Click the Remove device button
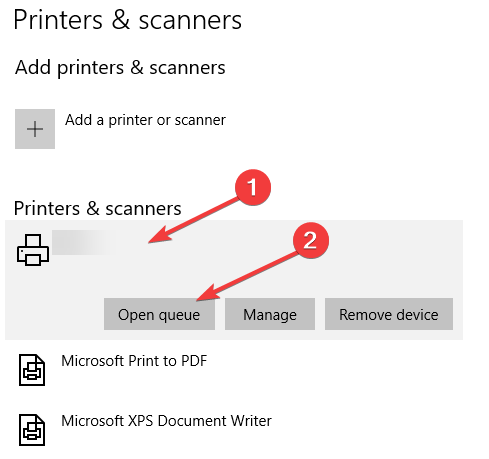489x459 pixels. [389, 314]
